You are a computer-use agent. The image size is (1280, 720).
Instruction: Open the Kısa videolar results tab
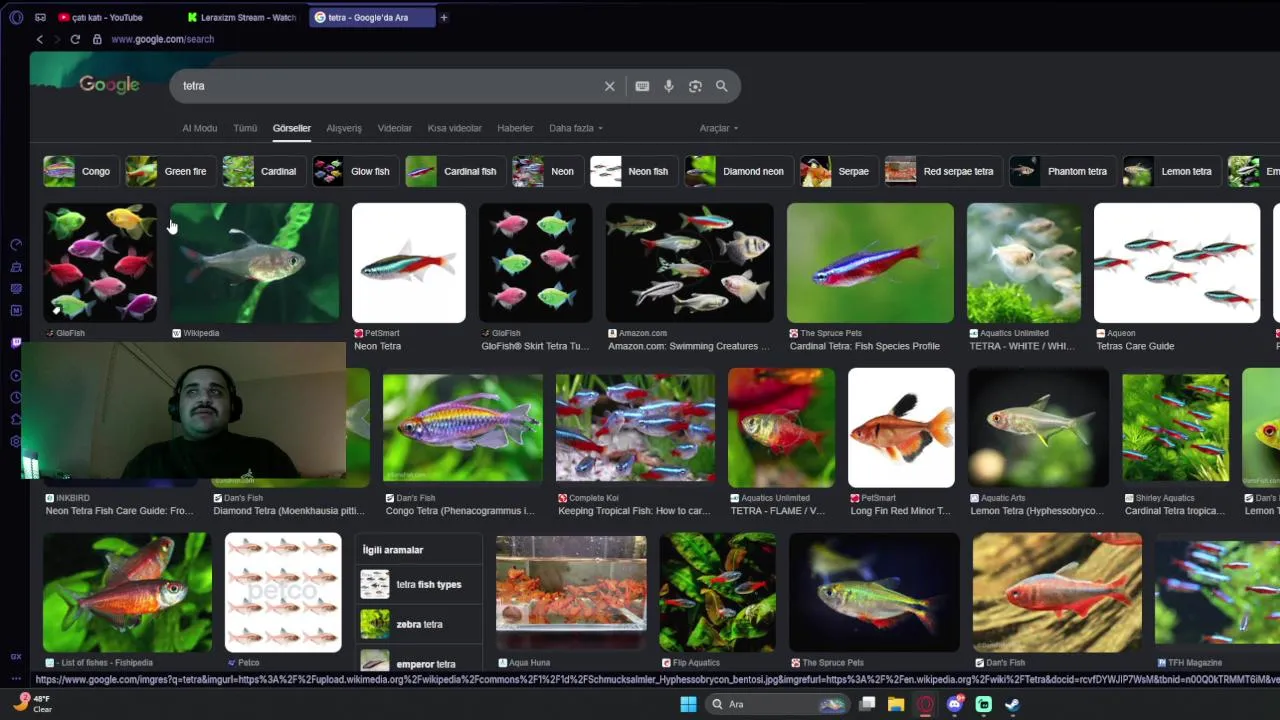[454, 128]
